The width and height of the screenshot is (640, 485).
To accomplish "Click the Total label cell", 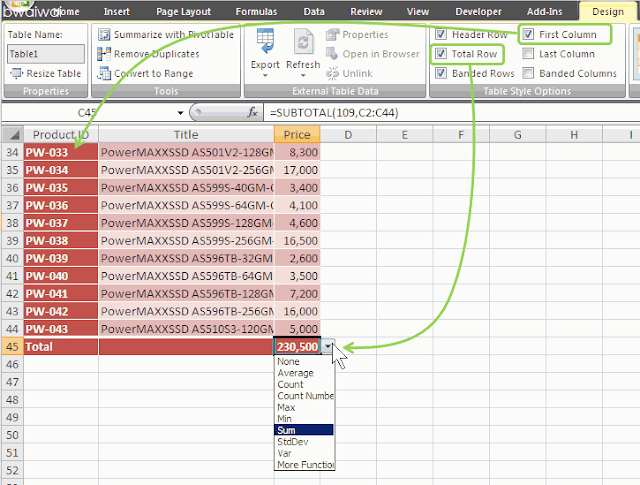I will (61, 347).
